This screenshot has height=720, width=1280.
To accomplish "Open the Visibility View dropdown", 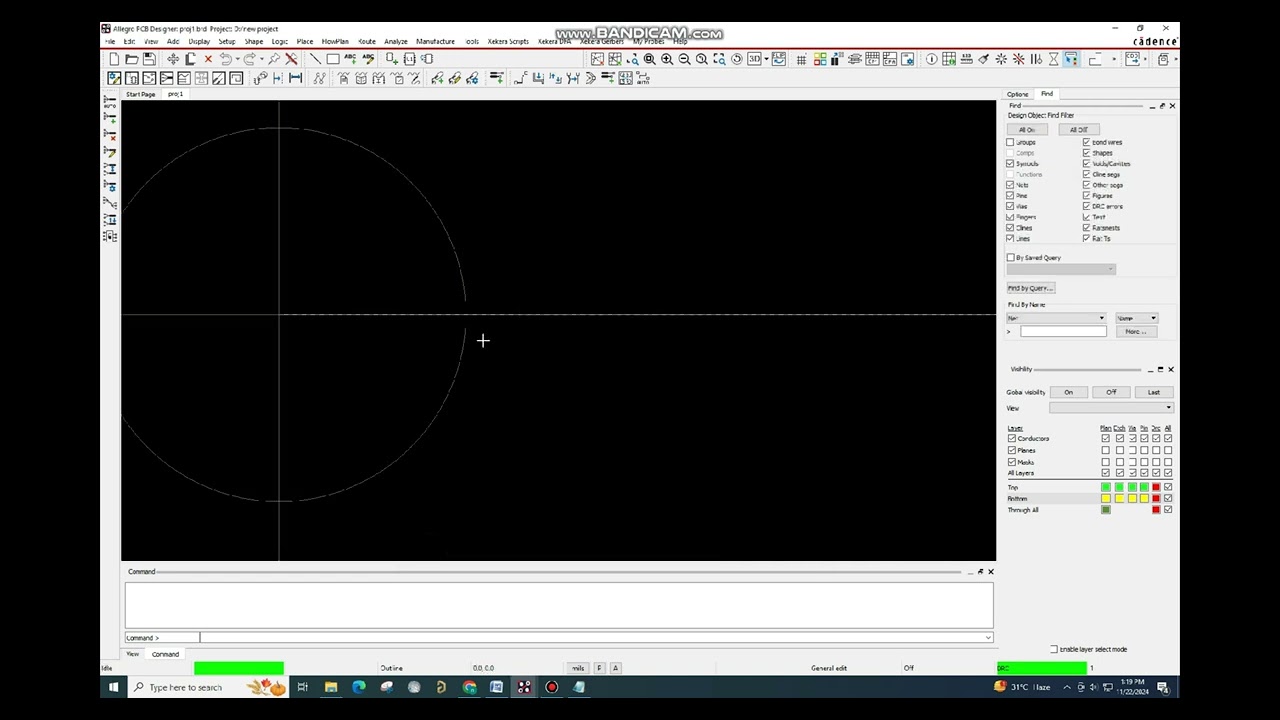I will point(1111,408).
